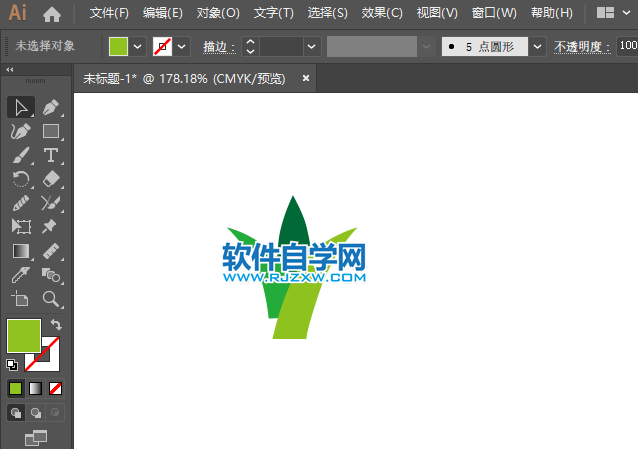Grab the tools panel gripper handle
This screenshot has height=449, width=638.
click(x=35, y=81)
